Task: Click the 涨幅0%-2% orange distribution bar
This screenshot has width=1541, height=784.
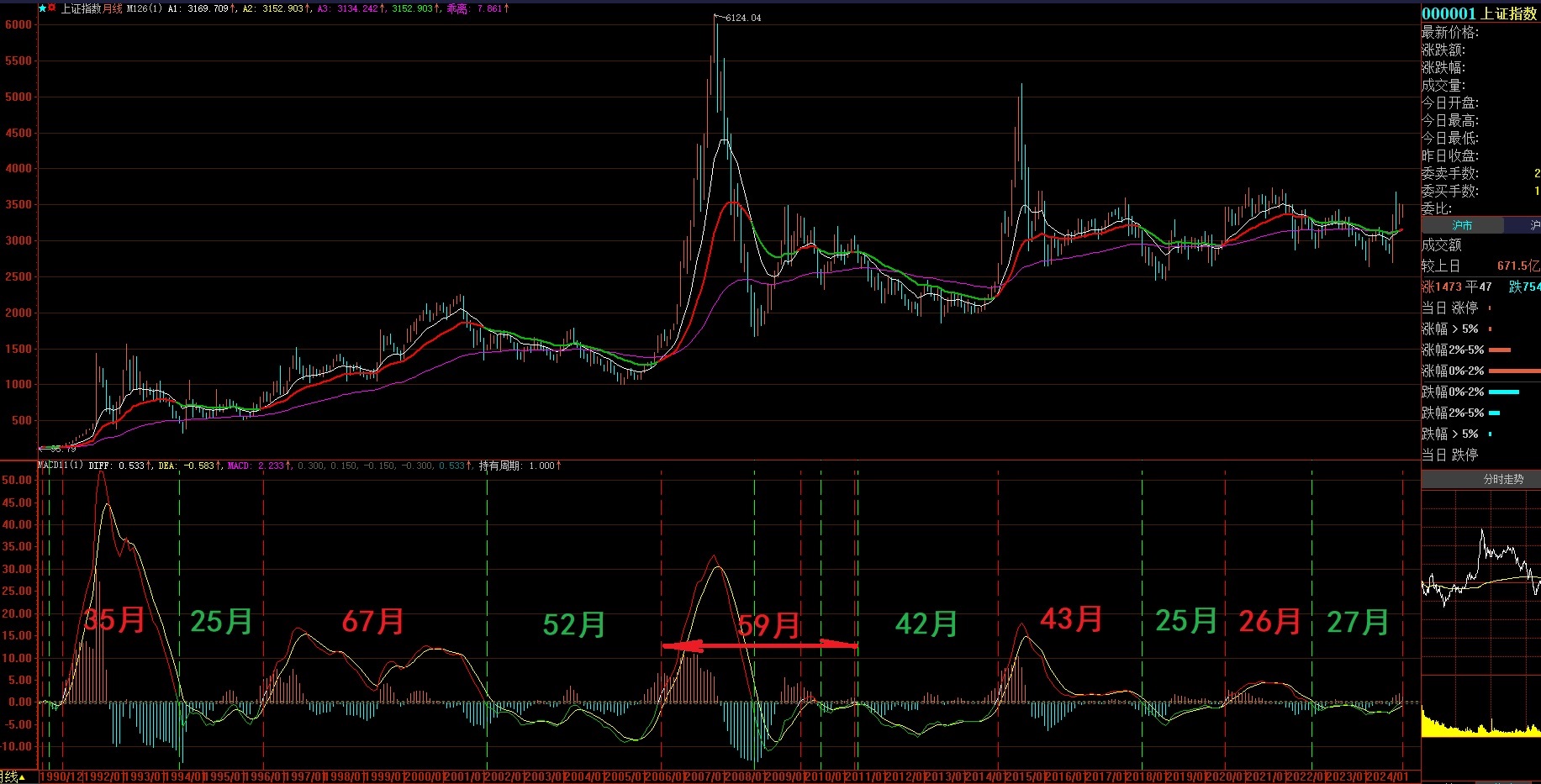Action: [x=1514, y=371]
